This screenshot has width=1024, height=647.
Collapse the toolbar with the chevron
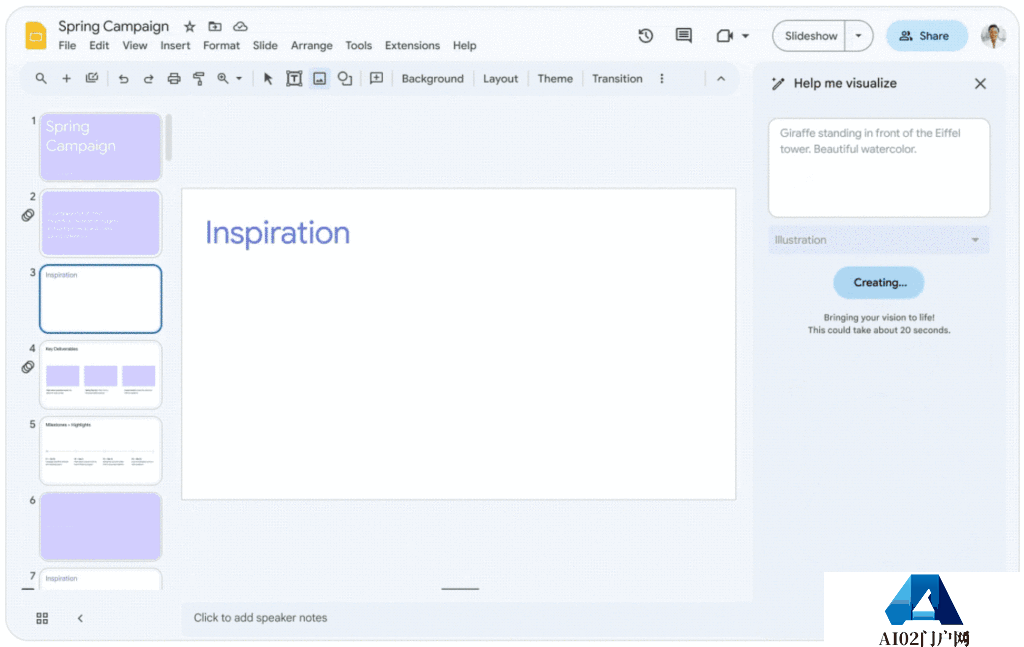[x=721, y=79]
